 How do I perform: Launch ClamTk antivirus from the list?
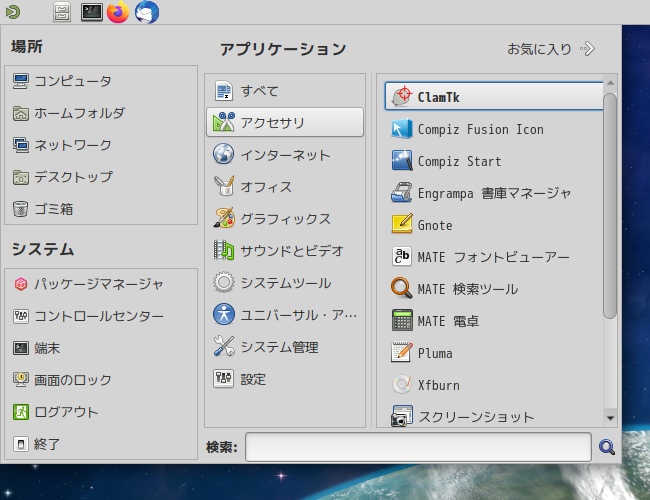[494, 97]
